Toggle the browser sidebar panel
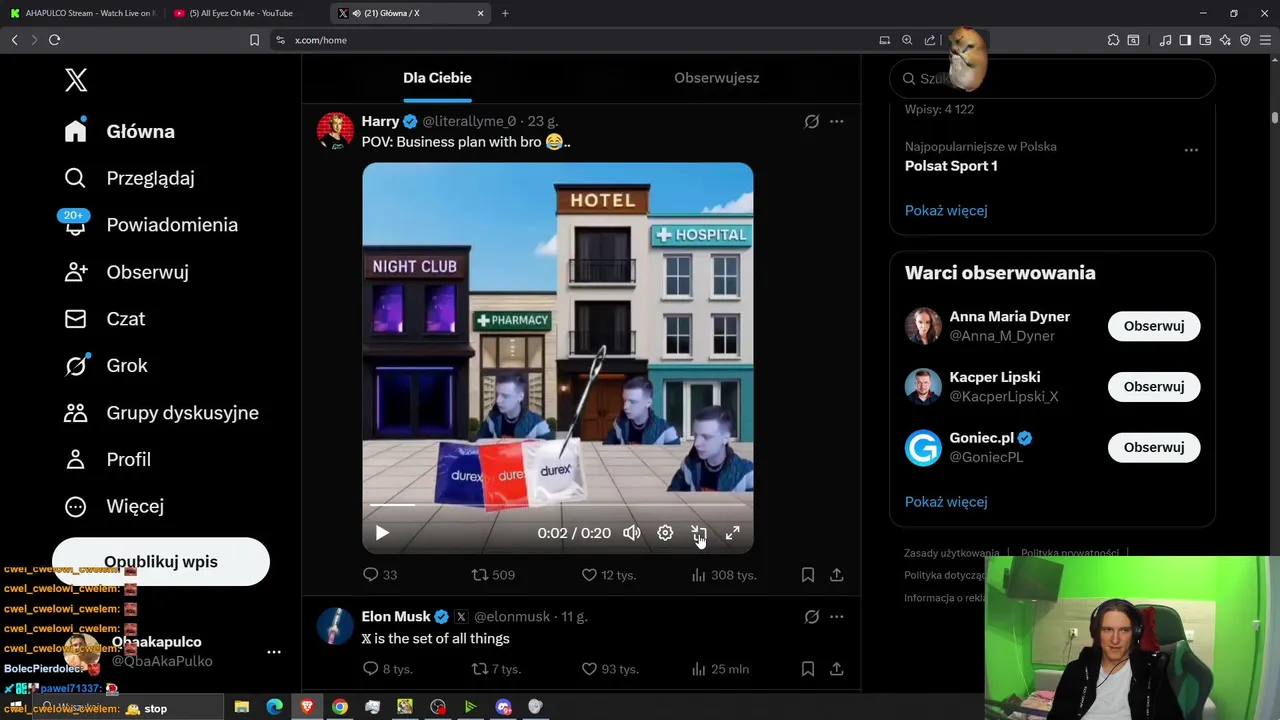 tap(1185, 40)
